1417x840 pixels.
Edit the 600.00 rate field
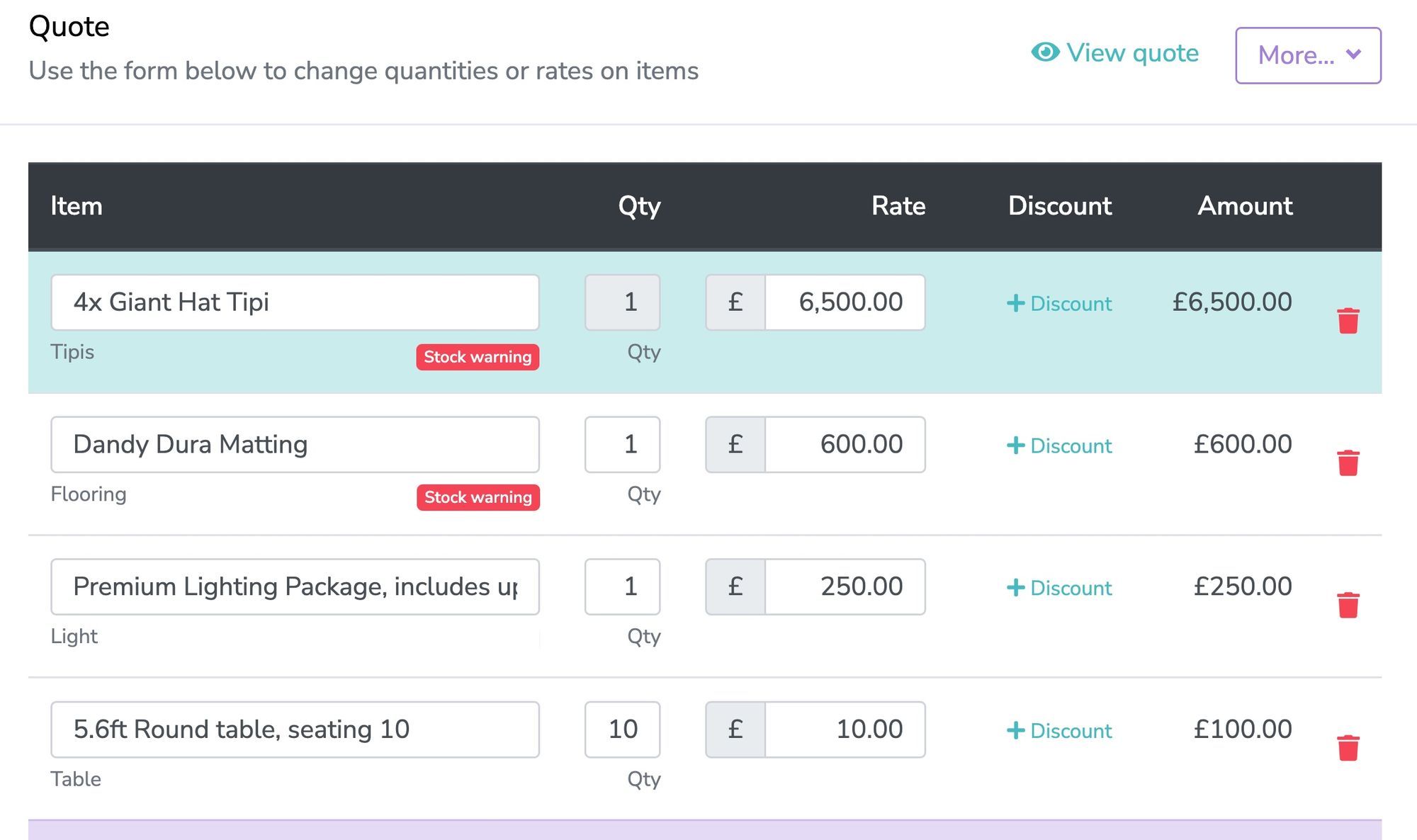pos(845,445)
